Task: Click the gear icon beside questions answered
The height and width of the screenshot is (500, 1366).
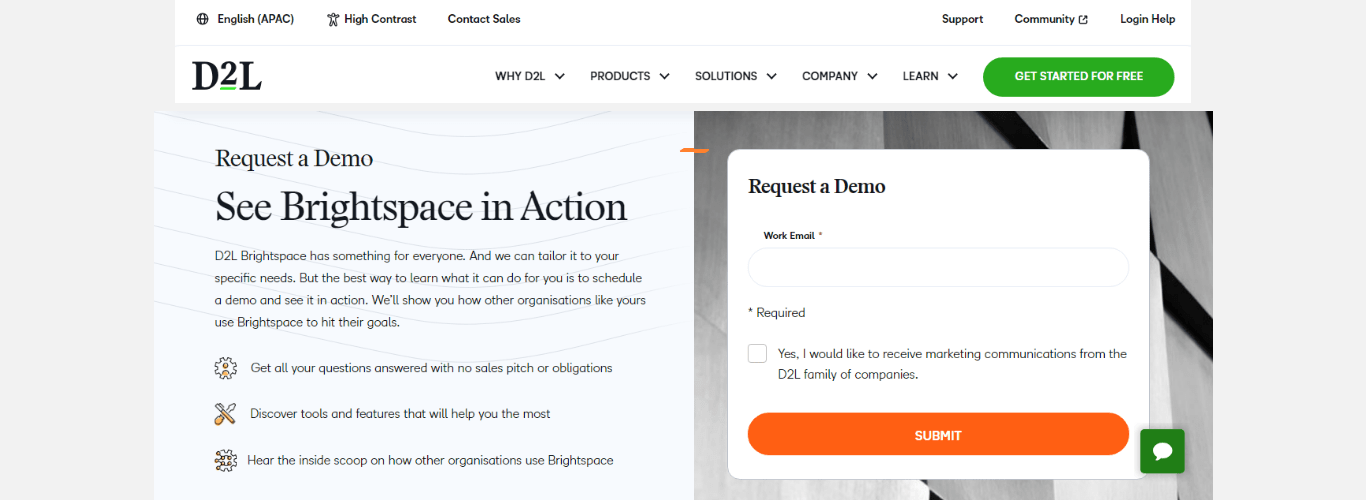Action: (226, 368)
